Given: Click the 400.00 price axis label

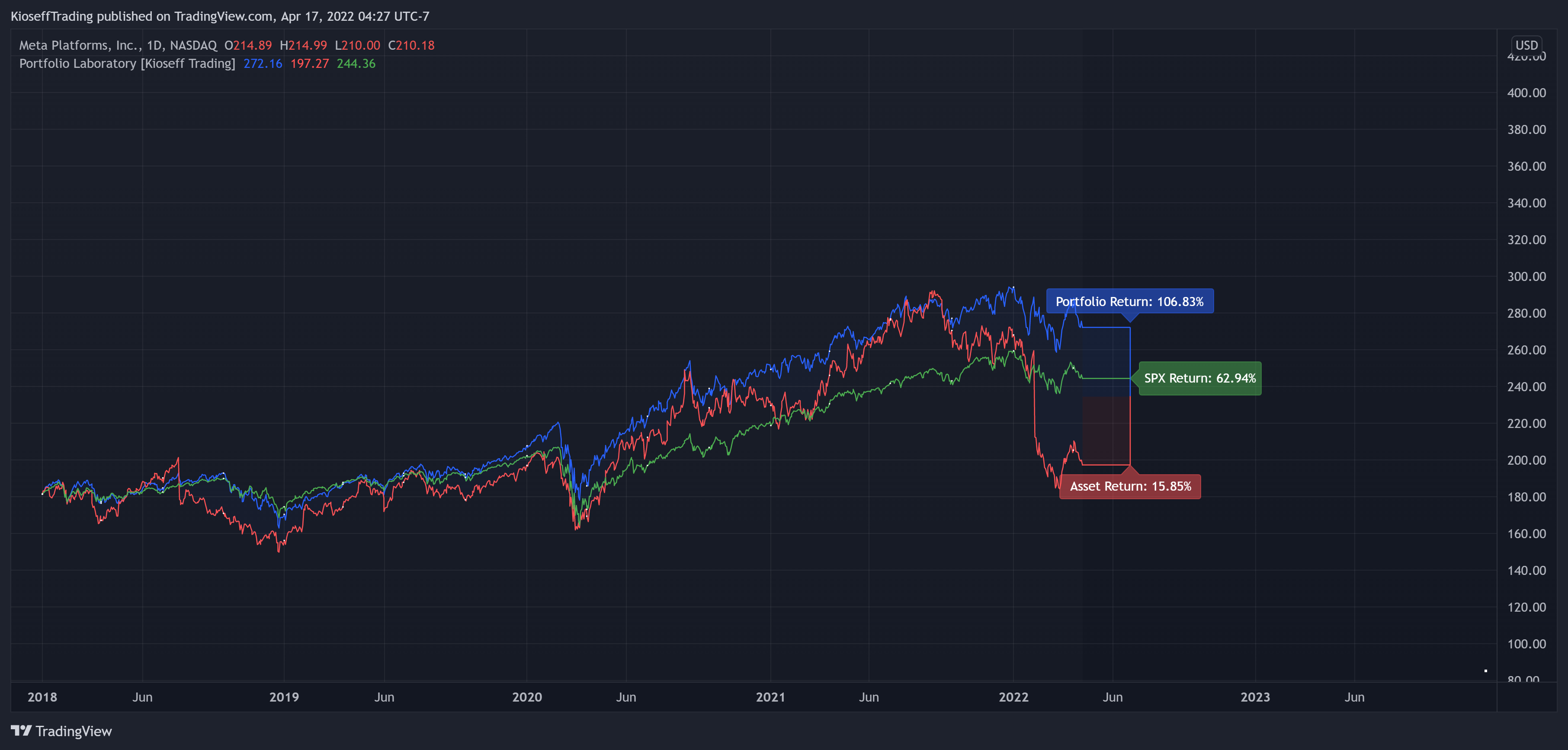Looking at the screenshot, I should coord(1526,93).
